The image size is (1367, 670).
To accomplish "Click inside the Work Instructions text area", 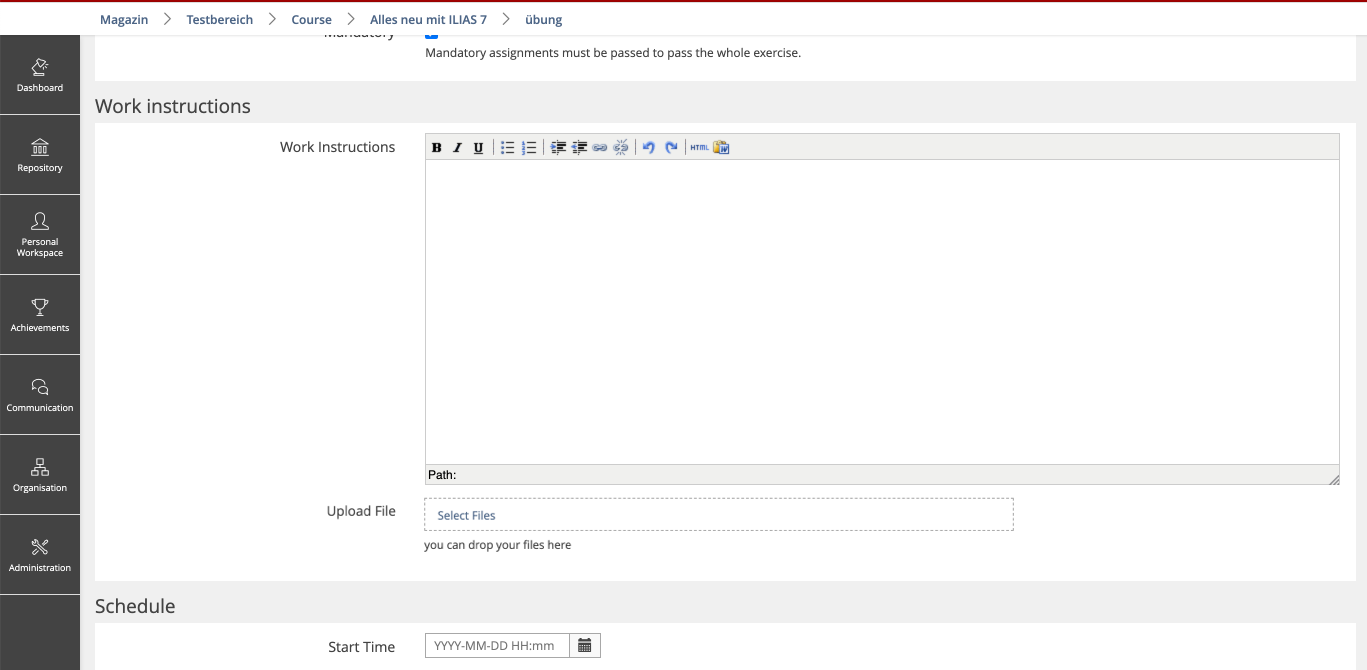I will point(881,311).
